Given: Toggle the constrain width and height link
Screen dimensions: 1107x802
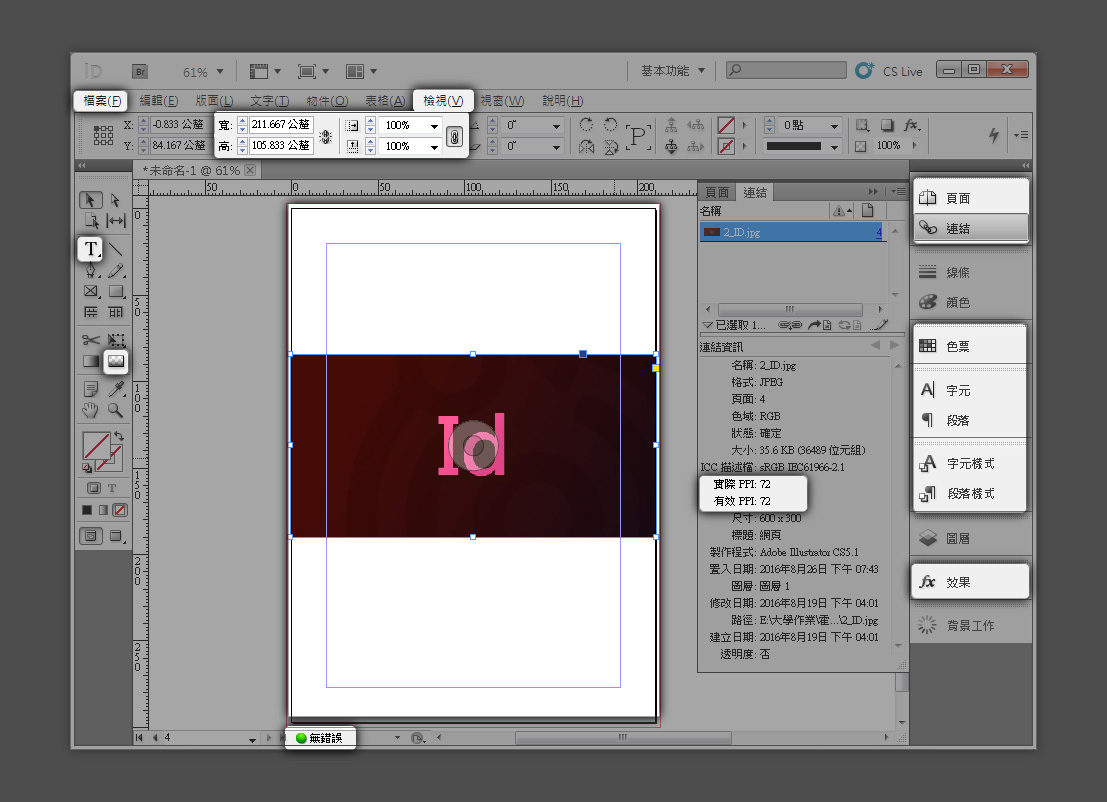Looking at the screenshot, I should click(325, 136).
